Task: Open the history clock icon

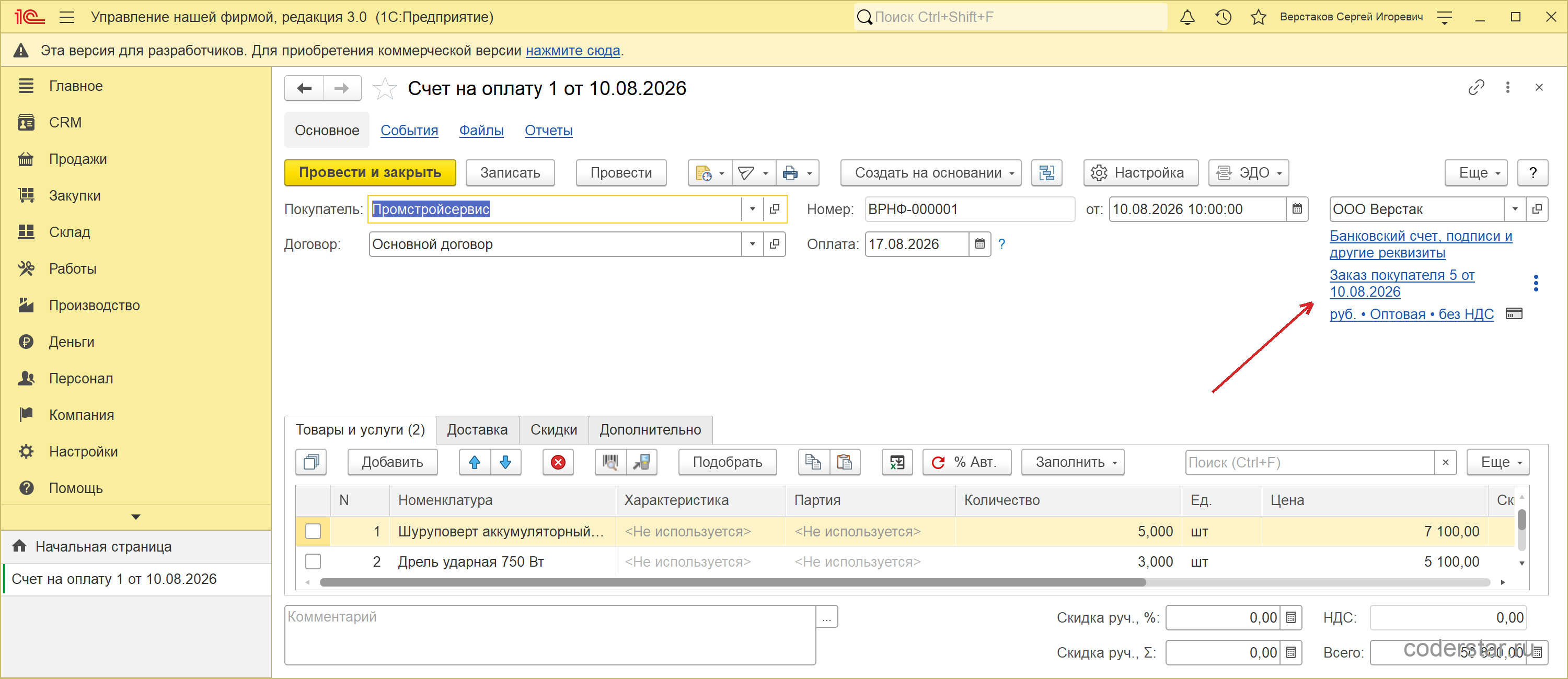Action: [x=1223, y=17]
